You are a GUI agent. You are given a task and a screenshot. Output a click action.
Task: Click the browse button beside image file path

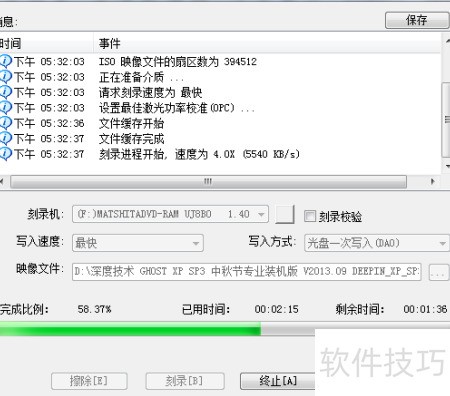[439, 272]
